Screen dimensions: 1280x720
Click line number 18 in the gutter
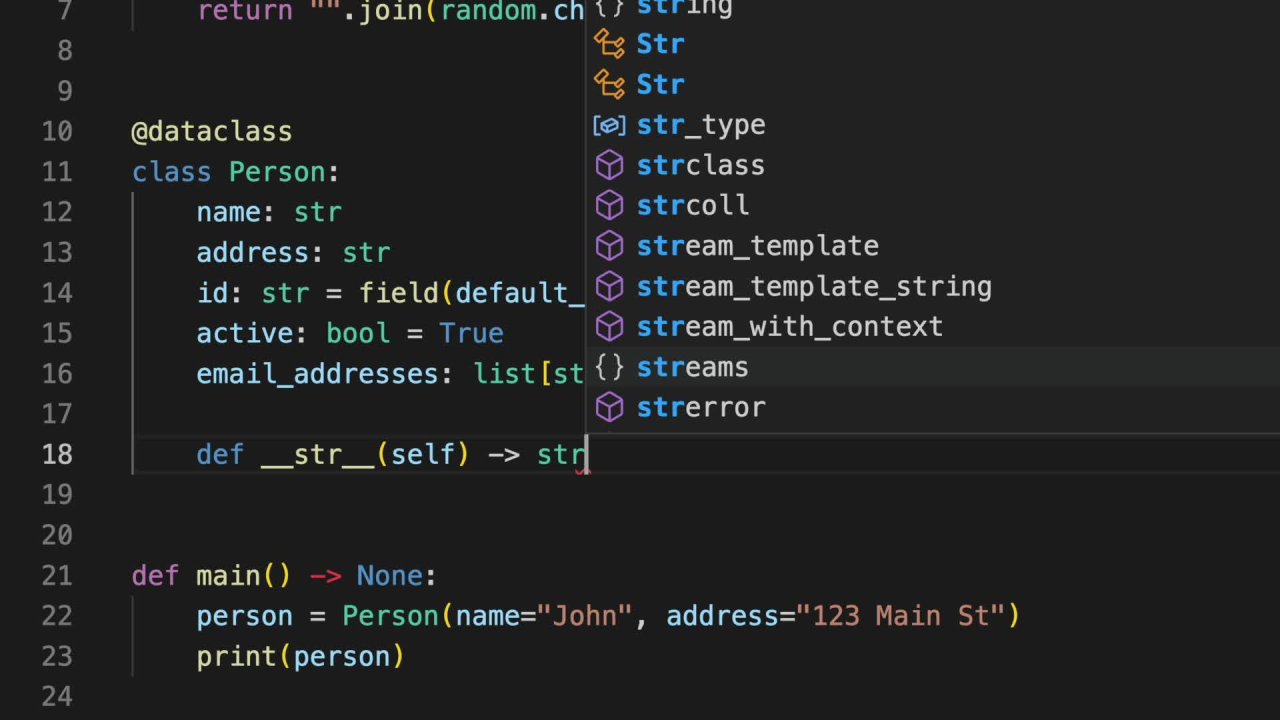[x=57, y=454]
